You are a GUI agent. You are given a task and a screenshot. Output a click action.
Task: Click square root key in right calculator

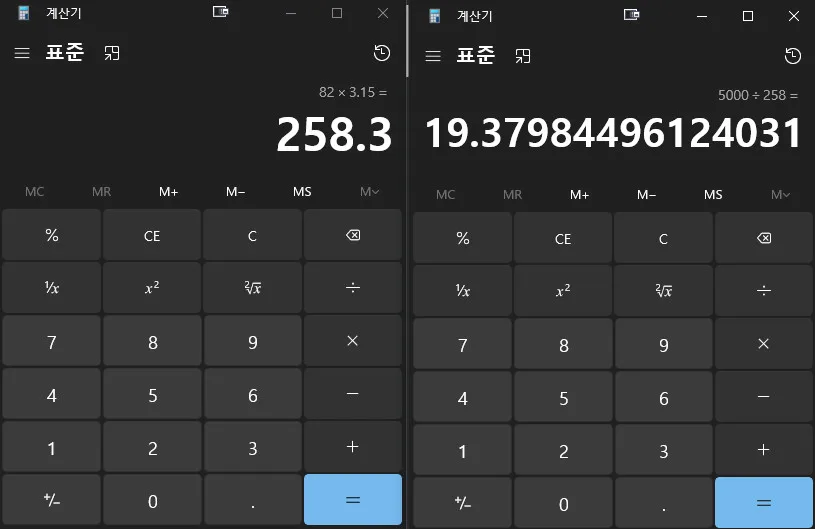point(664,291)
